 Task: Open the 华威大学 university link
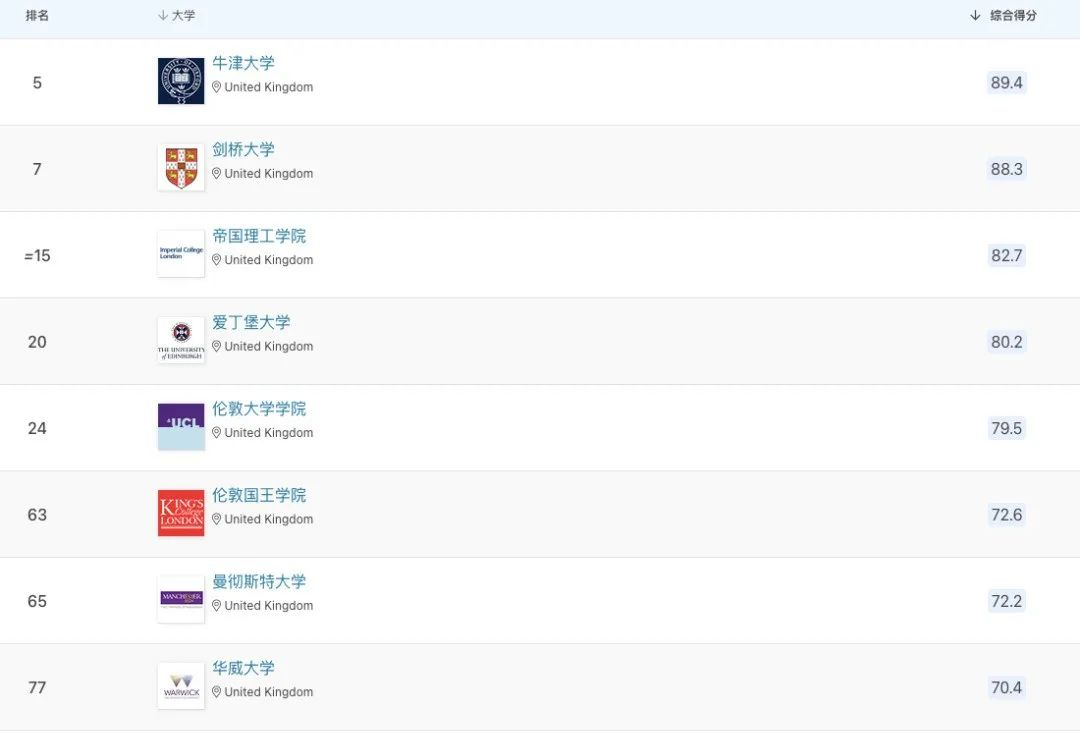tap(243, 668)
